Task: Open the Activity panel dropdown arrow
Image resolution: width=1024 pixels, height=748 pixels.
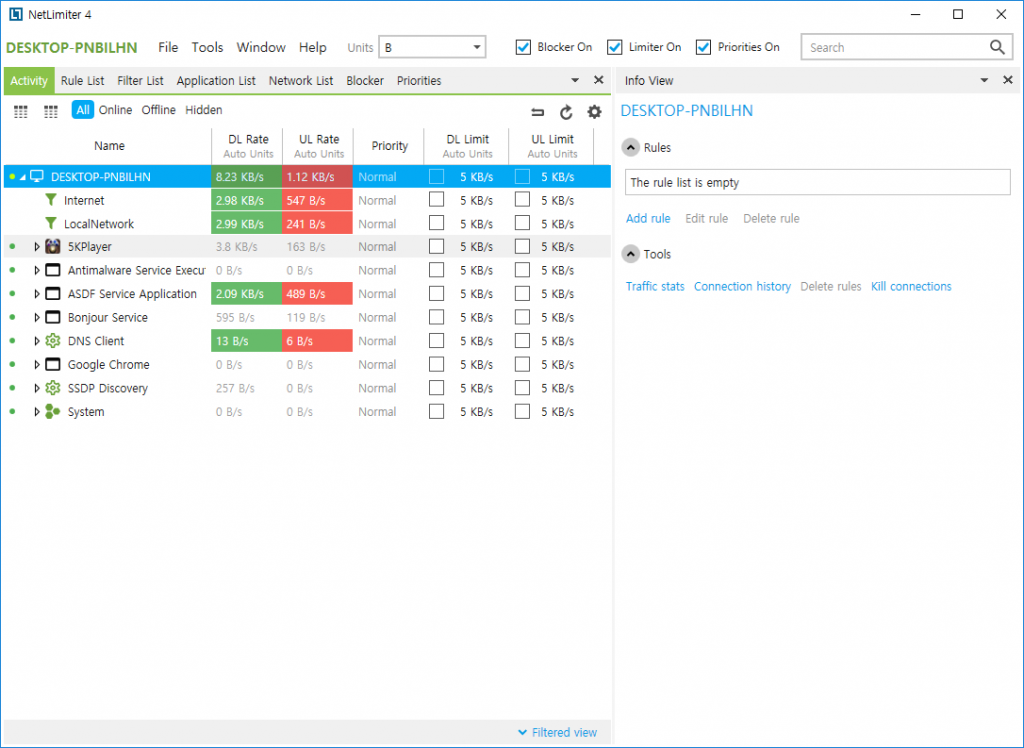Action: pos(575,80)
